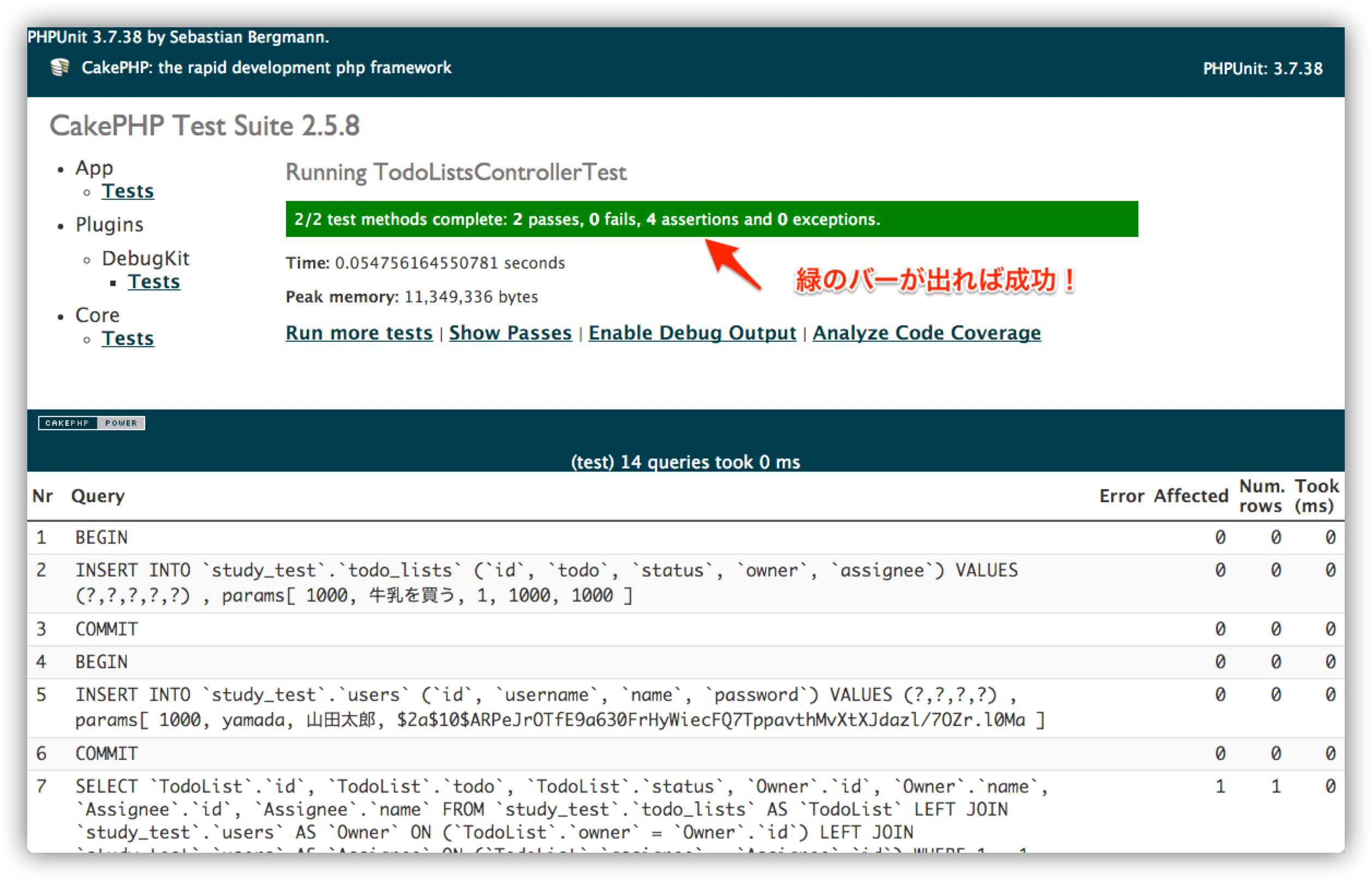Click query row 3 COMMIT
The image size is (1372, 880).
click(685, 630)
